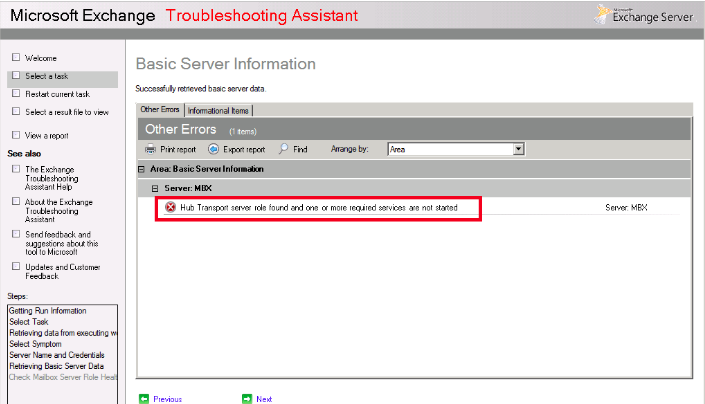This screenshot has height=404, width=705.
Task: Tick the Restart current task checkbox
Action: [16, 93]
